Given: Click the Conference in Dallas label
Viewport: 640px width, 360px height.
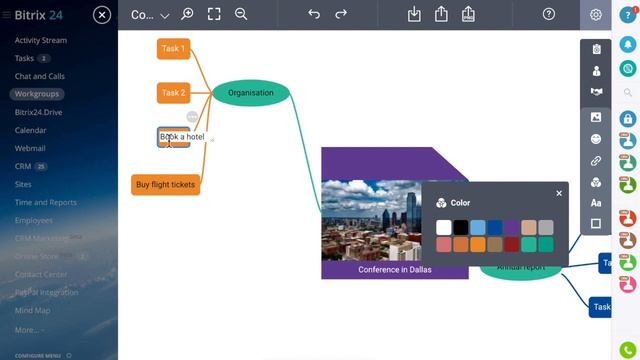Looking at the screenshot, I should click(x=395, y=270).
